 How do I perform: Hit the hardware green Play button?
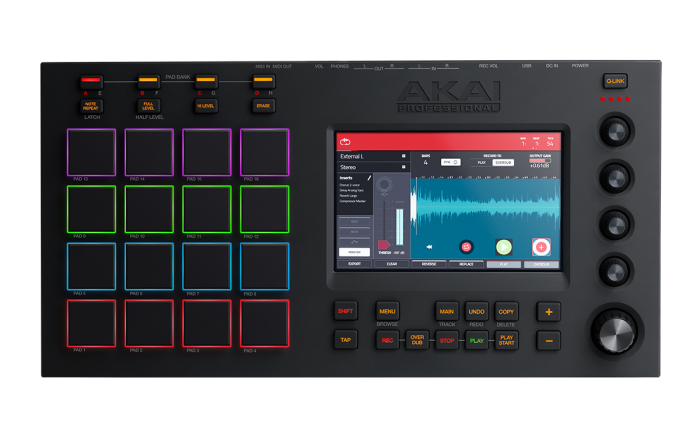click(476, 340)
